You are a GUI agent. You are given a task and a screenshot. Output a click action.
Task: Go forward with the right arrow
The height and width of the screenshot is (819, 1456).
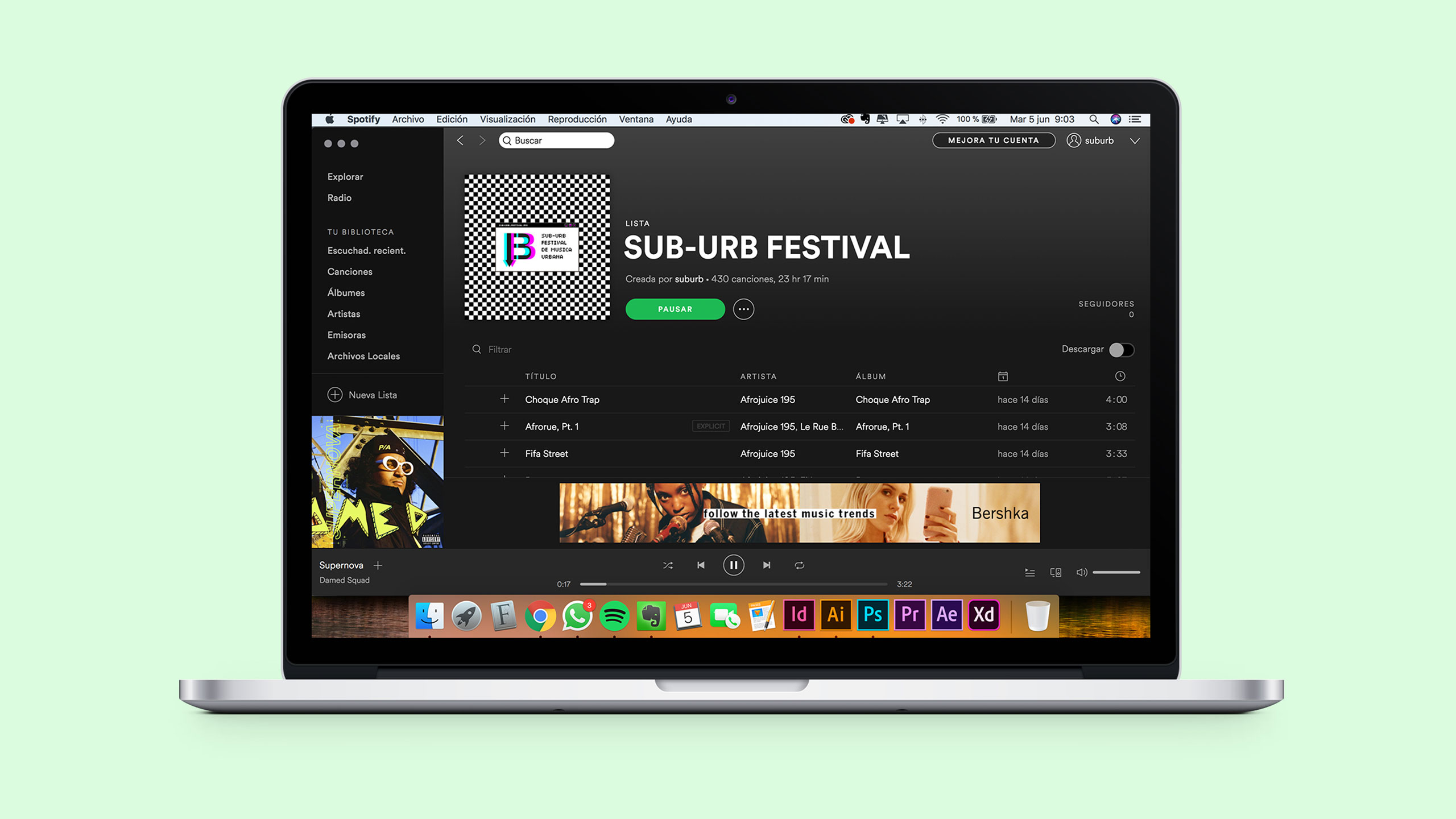[x=482, y=140]
